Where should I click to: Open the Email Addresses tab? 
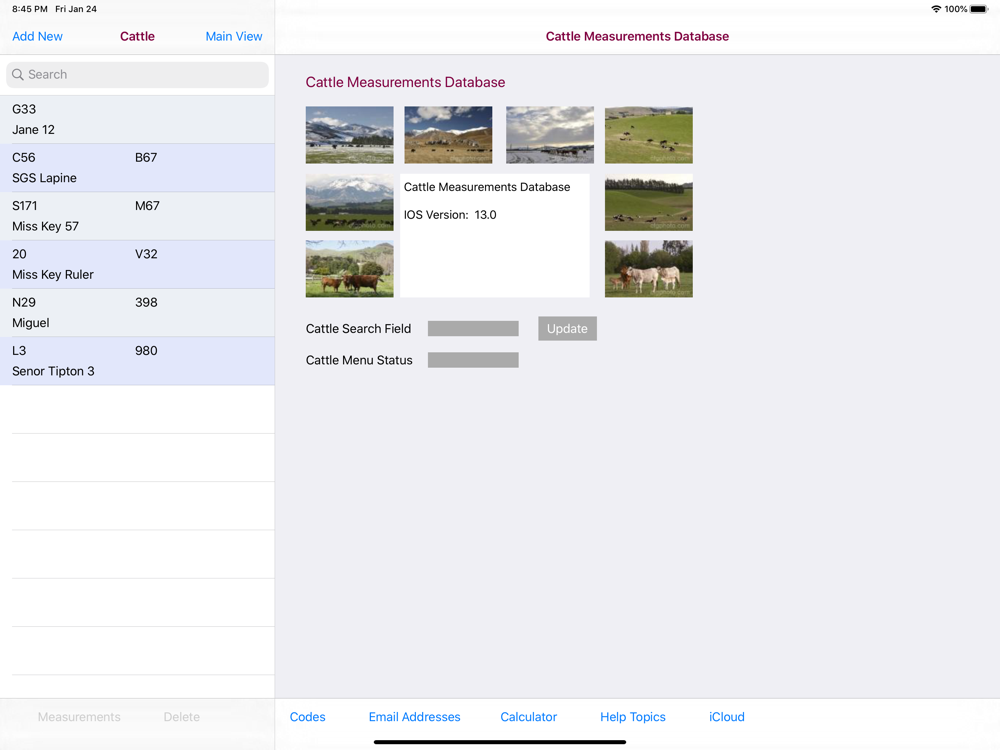coord(415,717)
